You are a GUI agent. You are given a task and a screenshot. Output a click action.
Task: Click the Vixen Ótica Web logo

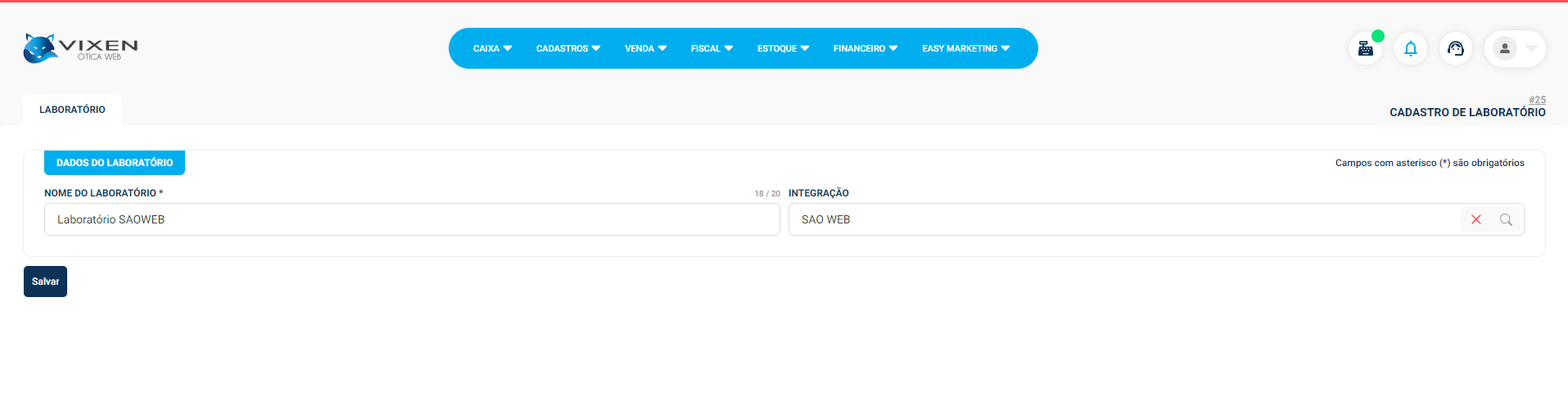[80, 48]
